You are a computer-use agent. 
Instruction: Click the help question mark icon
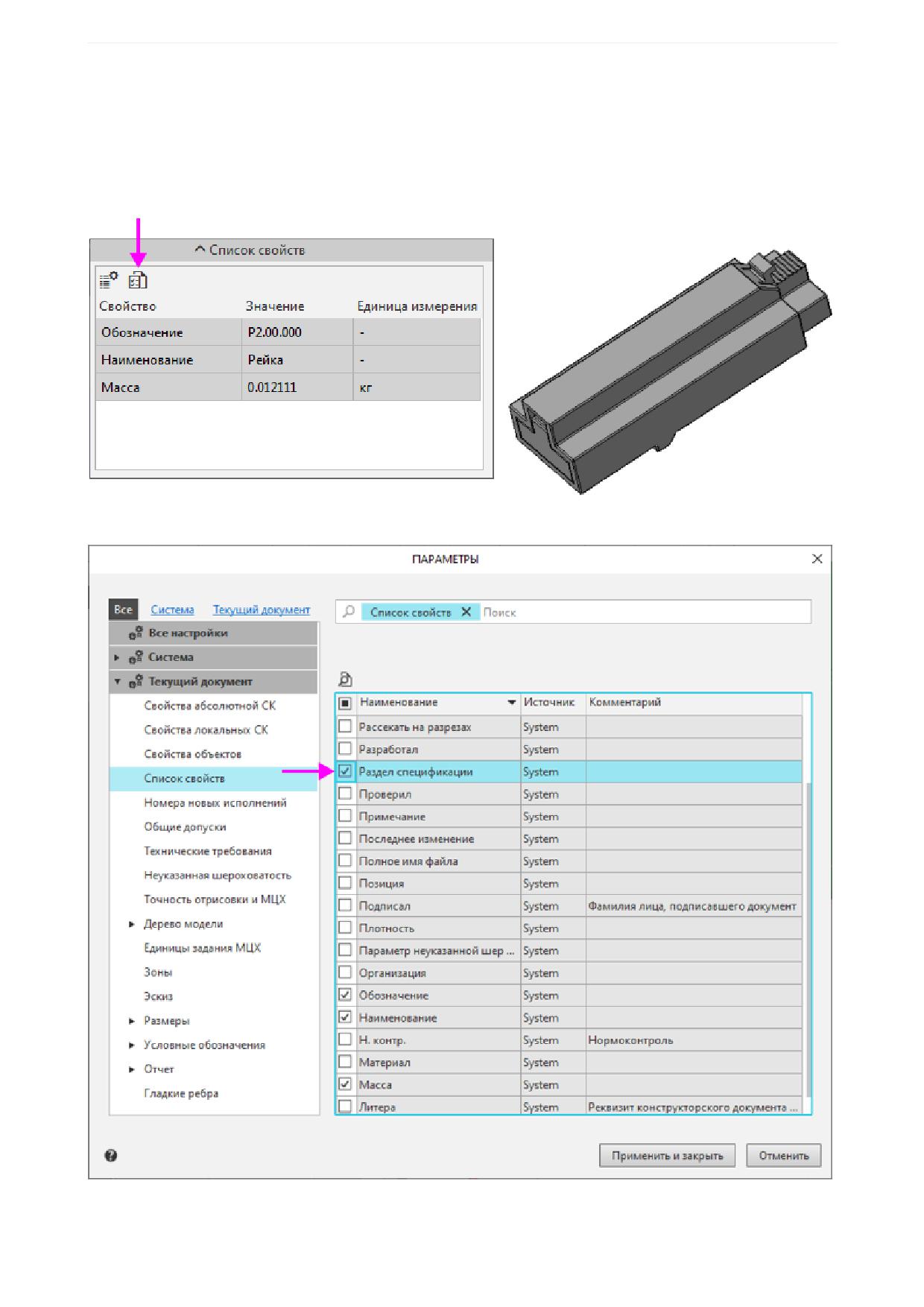click(111, 1156)
